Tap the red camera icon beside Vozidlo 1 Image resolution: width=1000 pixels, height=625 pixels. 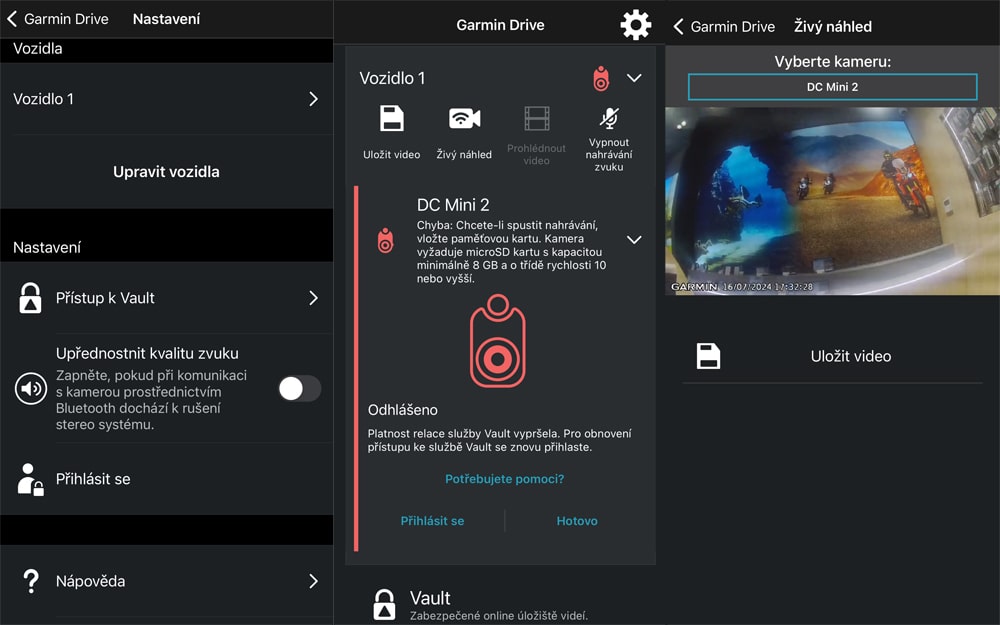click(601, 78)
